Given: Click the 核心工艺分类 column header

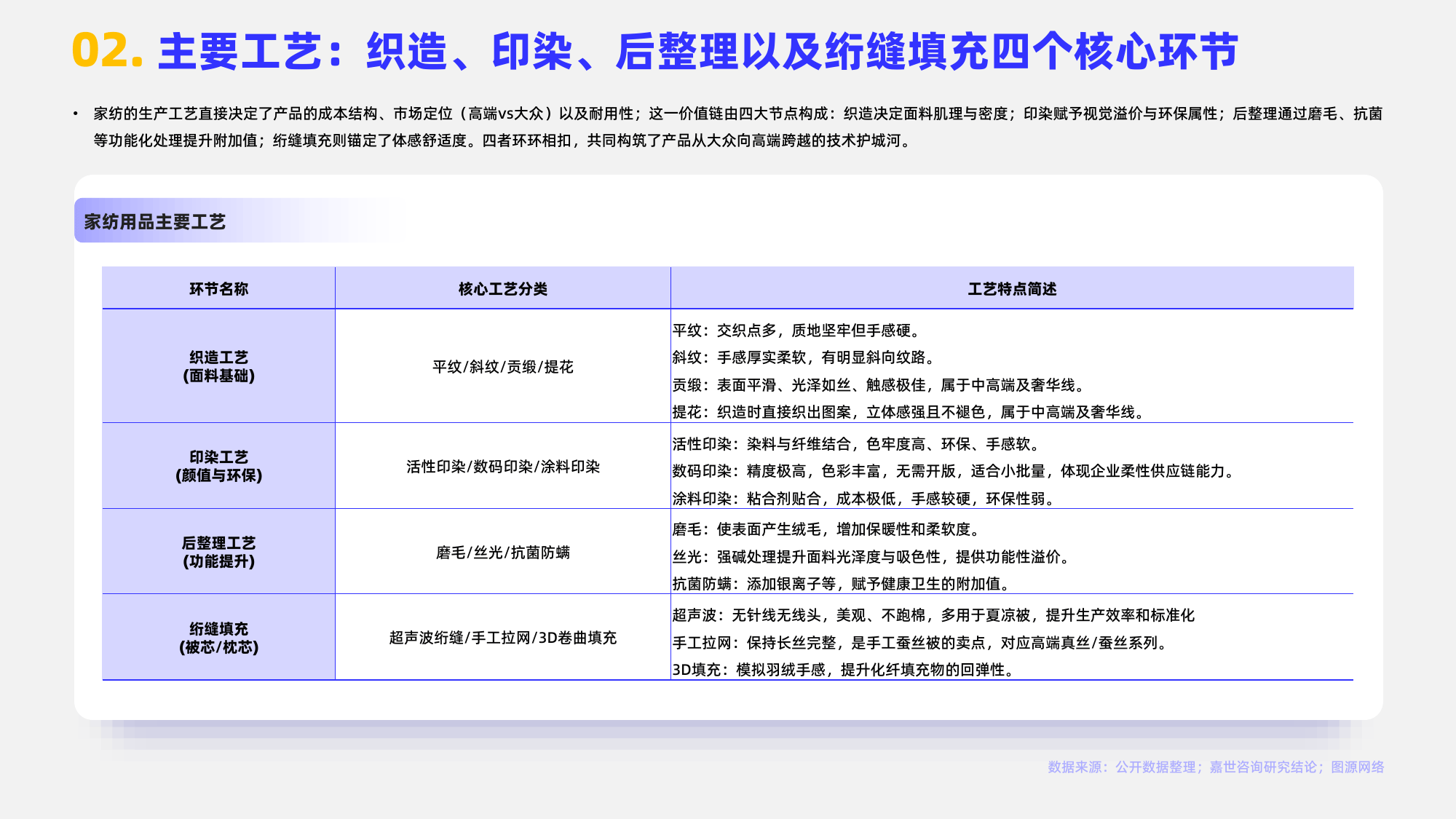Looking at the screenshot, I should click(x=502, y=289).
